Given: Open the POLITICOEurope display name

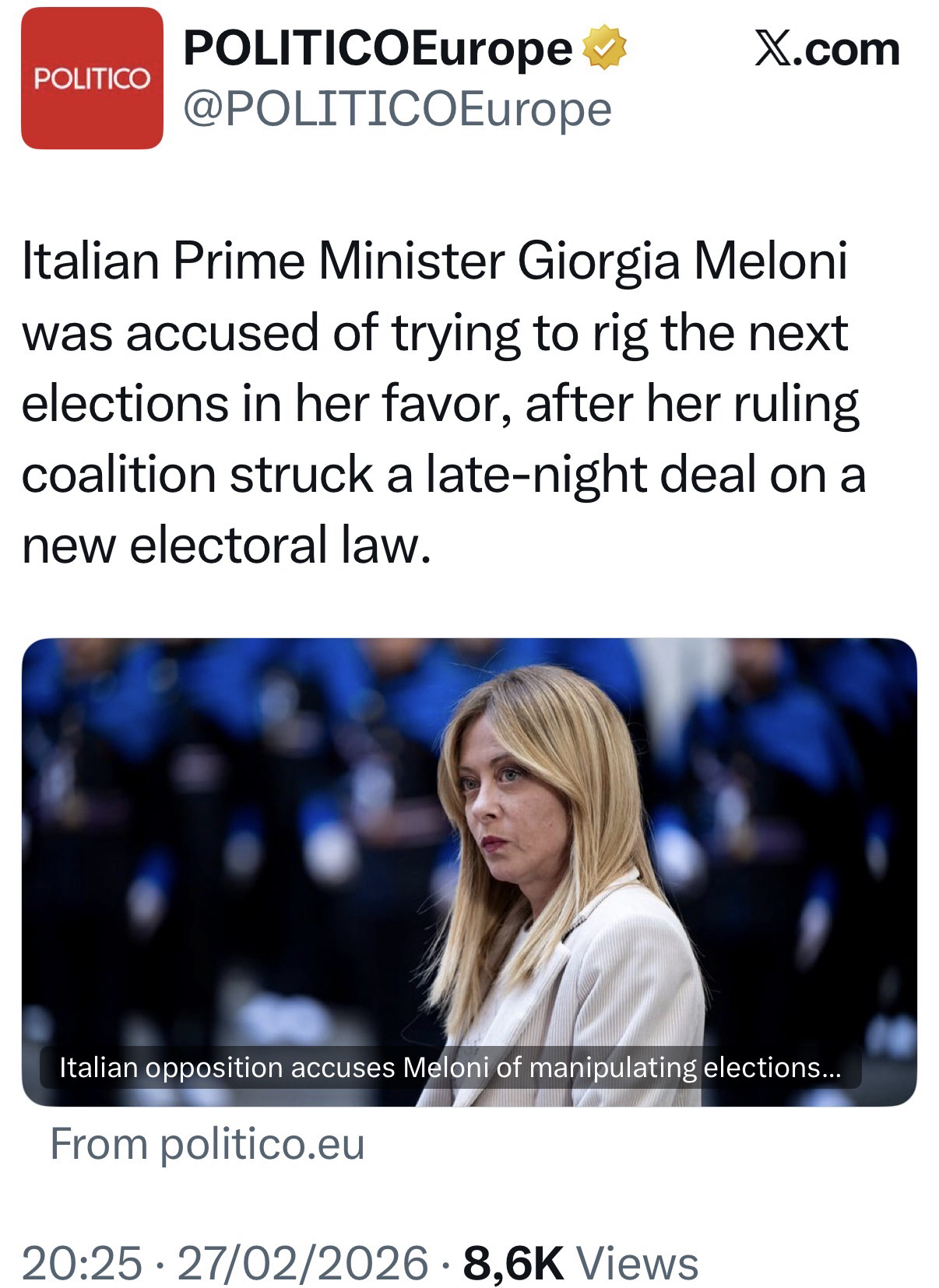Looking at the screenshot, I should point(378,50).
